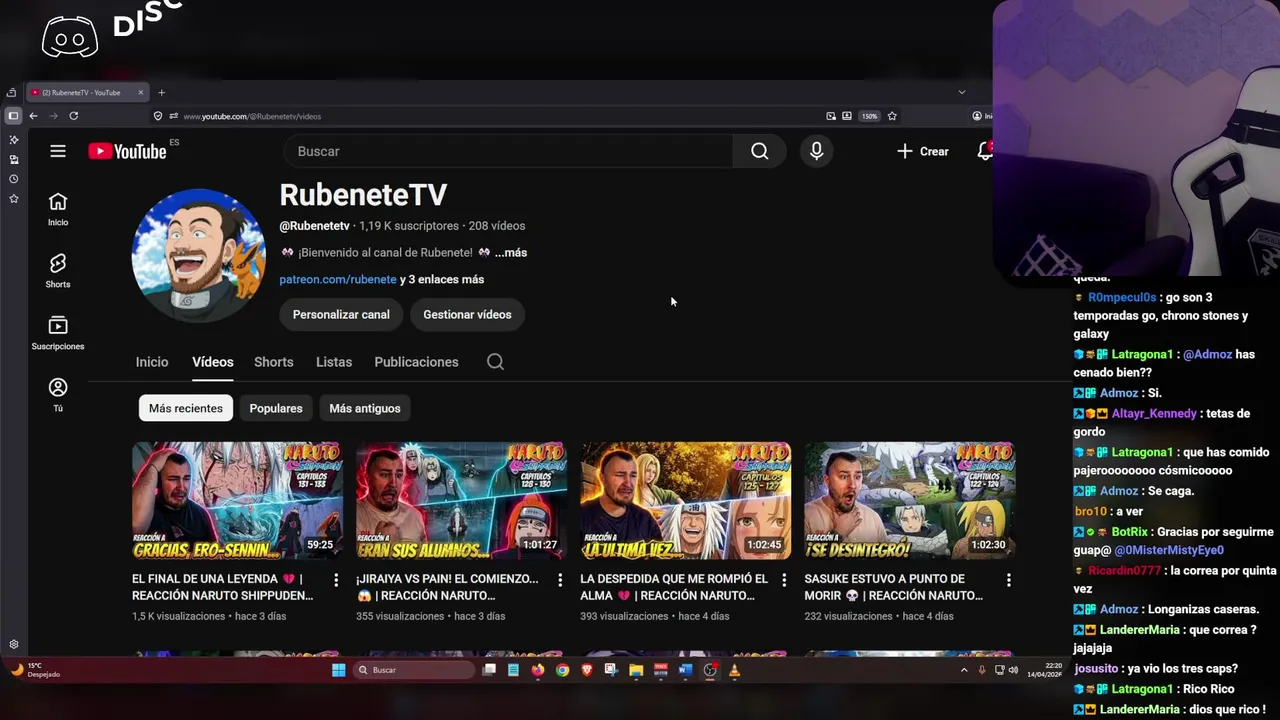
Task: Click the Crear button
Action: pyautogui.click(x=922, y=151)
